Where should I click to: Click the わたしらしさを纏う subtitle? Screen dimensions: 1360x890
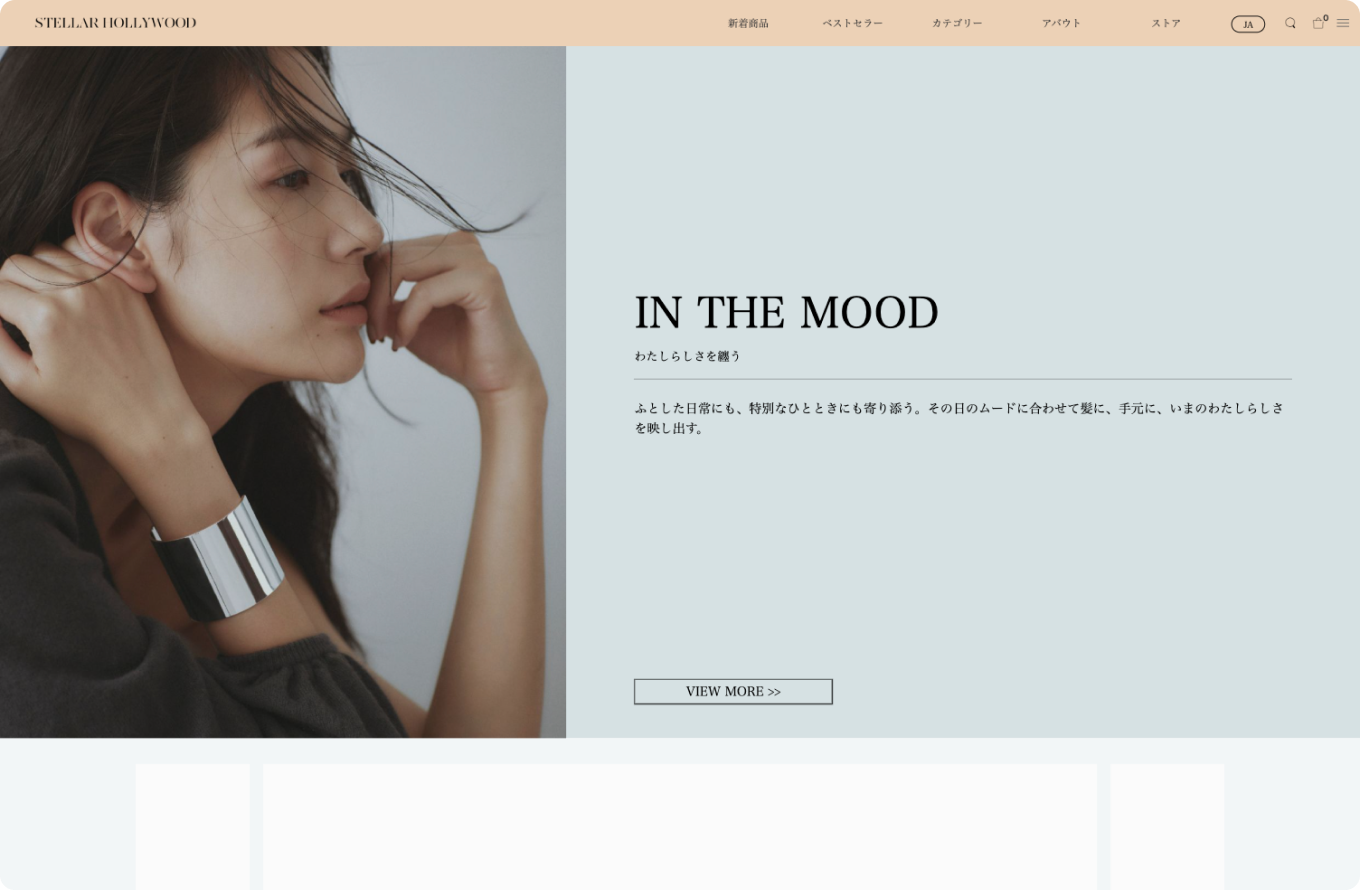pos(687,356)
